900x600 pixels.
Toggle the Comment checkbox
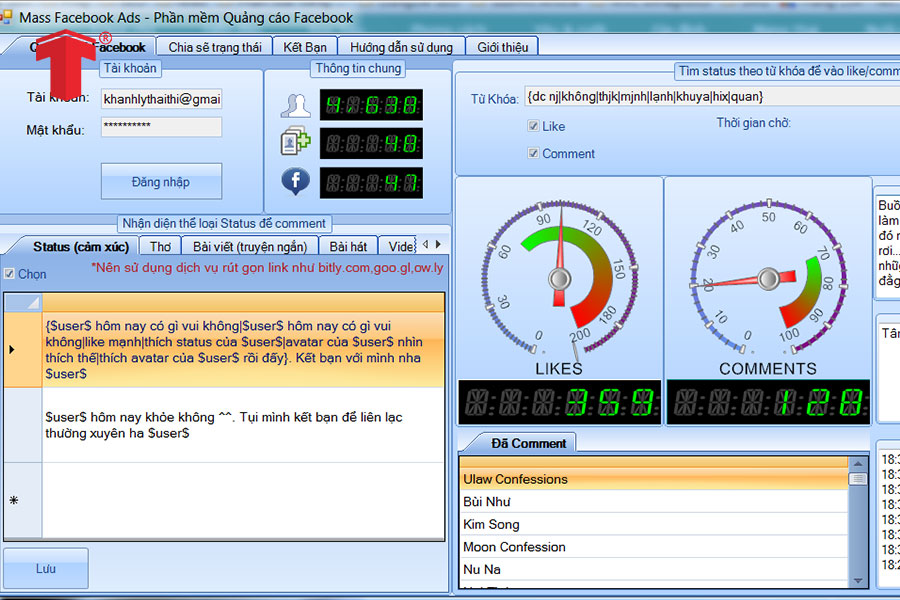click(533, 153)
